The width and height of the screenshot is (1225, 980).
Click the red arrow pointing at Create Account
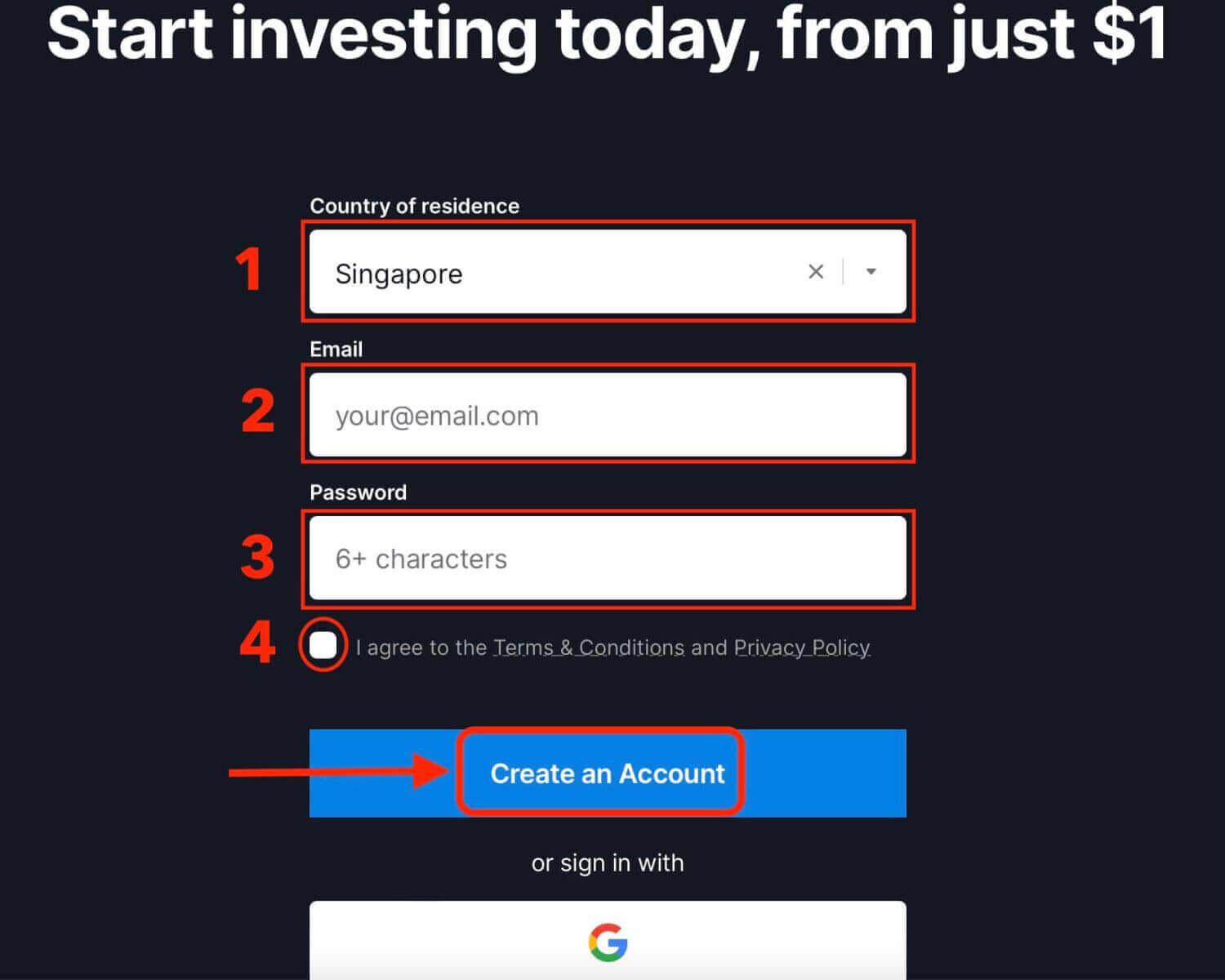pos(339,772)
